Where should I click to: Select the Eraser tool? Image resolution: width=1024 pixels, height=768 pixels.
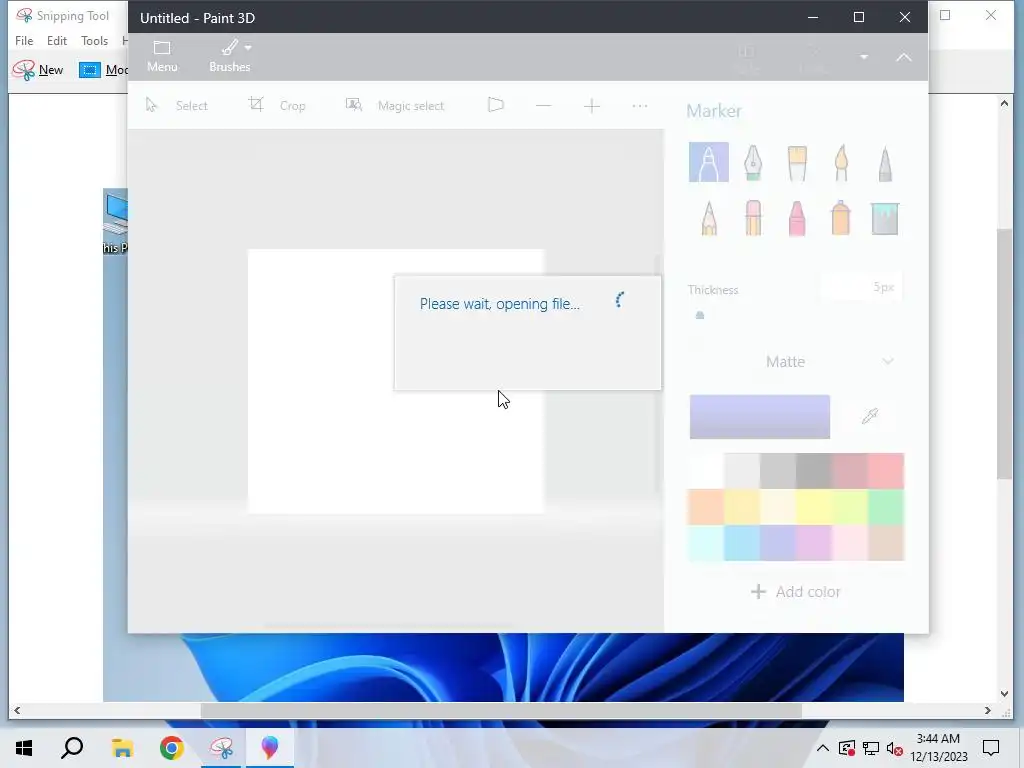click(x=753, y=217)
